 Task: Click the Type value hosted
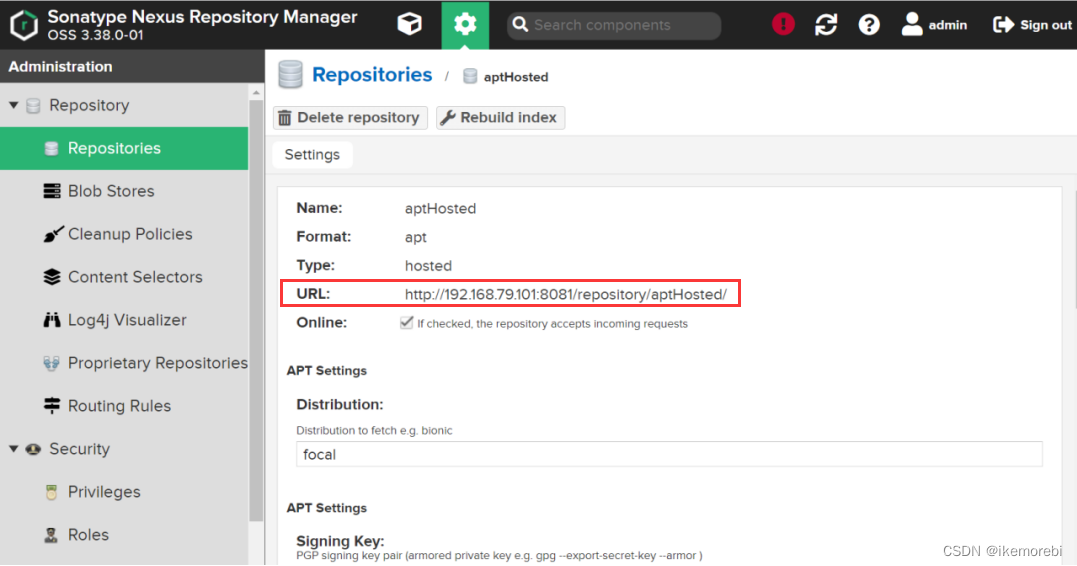point(428,266)
